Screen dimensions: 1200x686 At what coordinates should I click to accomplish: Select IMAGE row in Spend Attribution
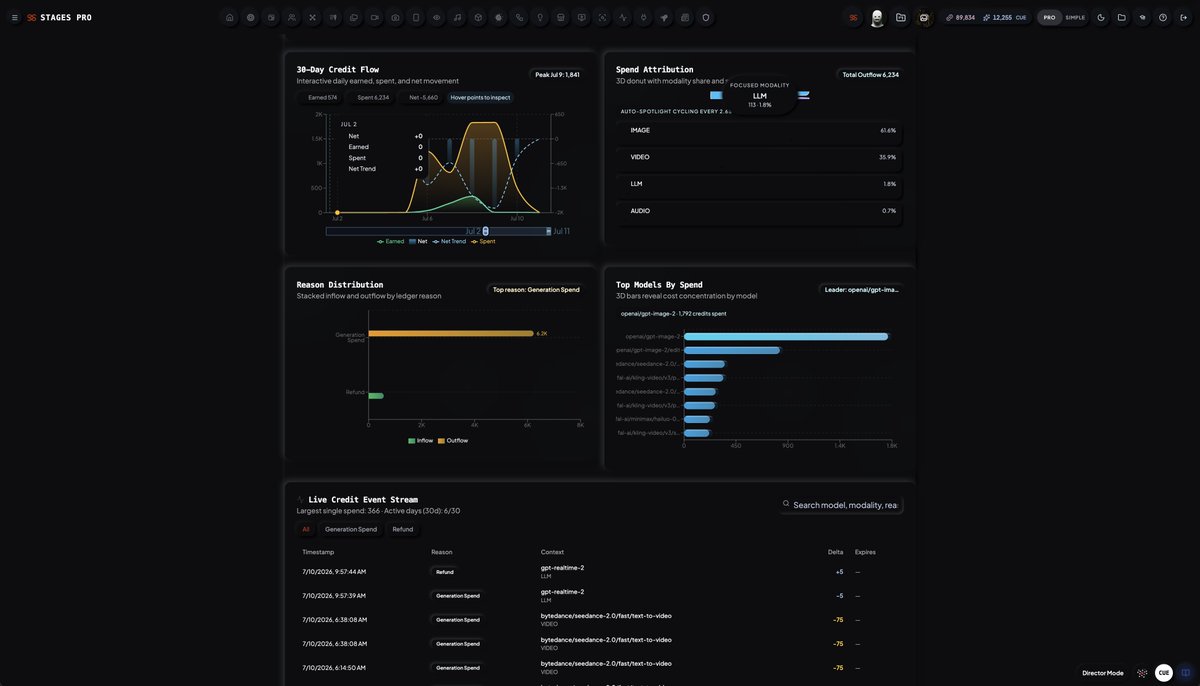point(759,130)
